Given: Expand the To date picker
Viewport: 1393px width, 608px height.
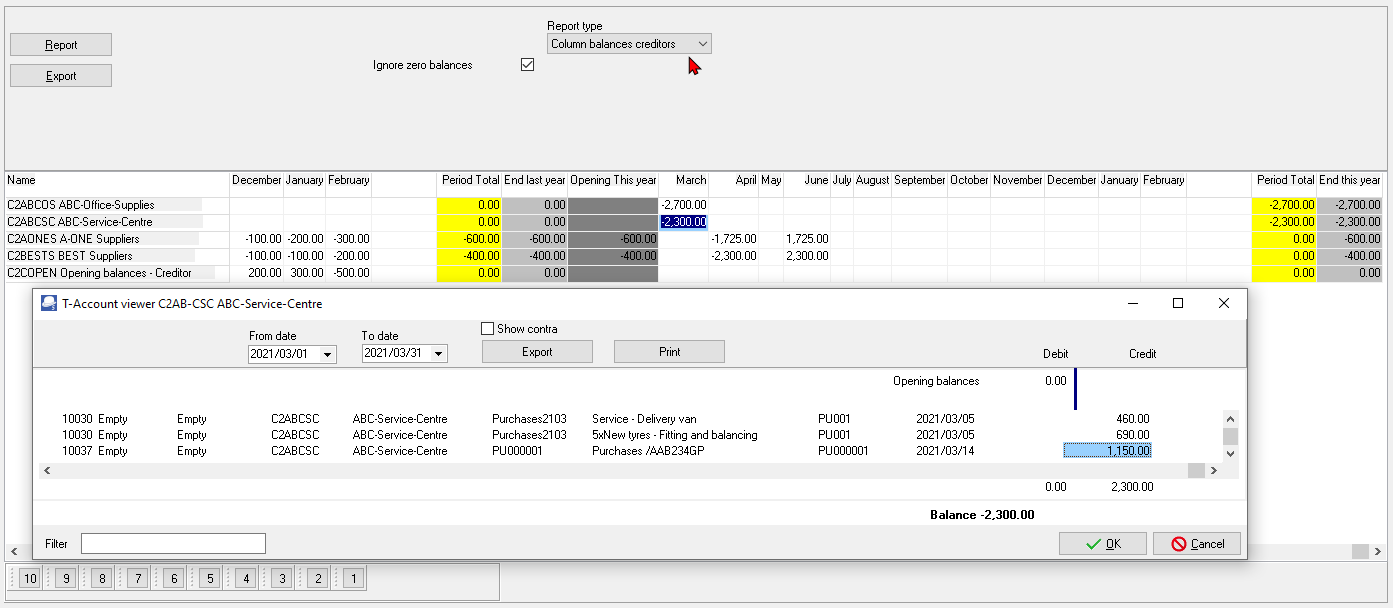Looking at the screenshot, I should coord(439,354).
